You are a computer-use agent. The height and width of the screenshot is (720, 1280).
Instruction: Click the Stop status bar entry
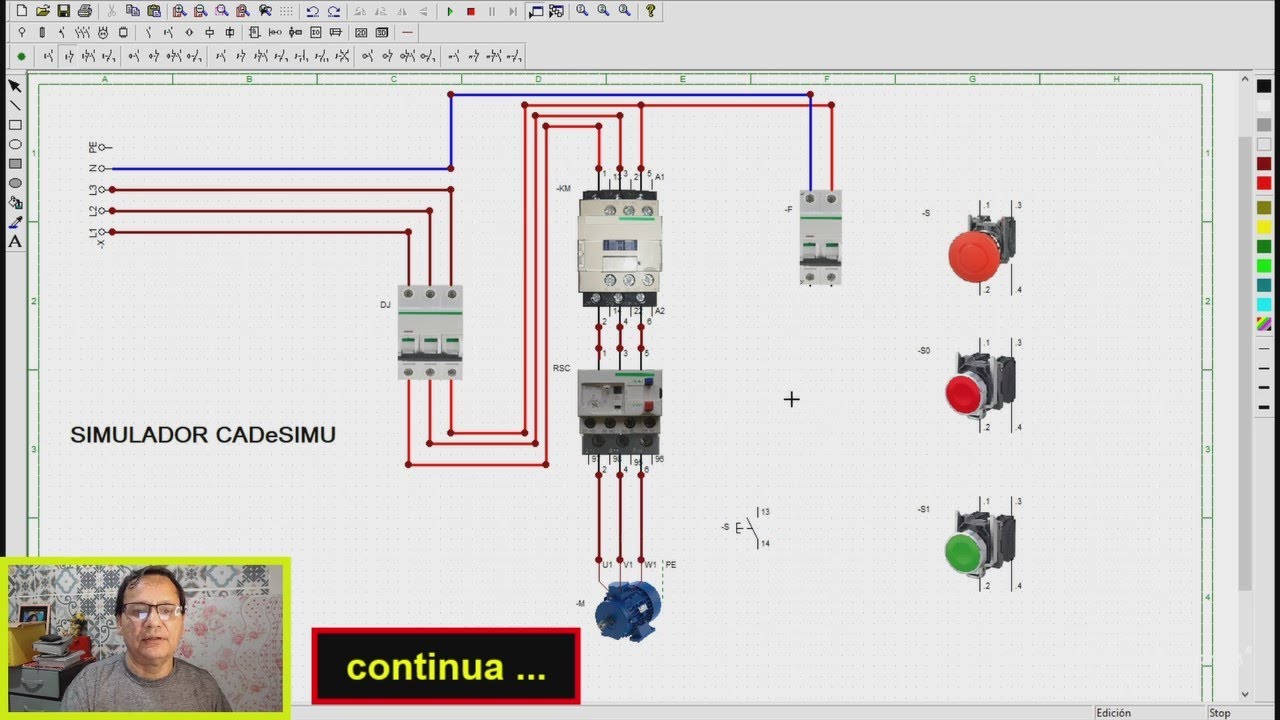(x=1220, y=713)
